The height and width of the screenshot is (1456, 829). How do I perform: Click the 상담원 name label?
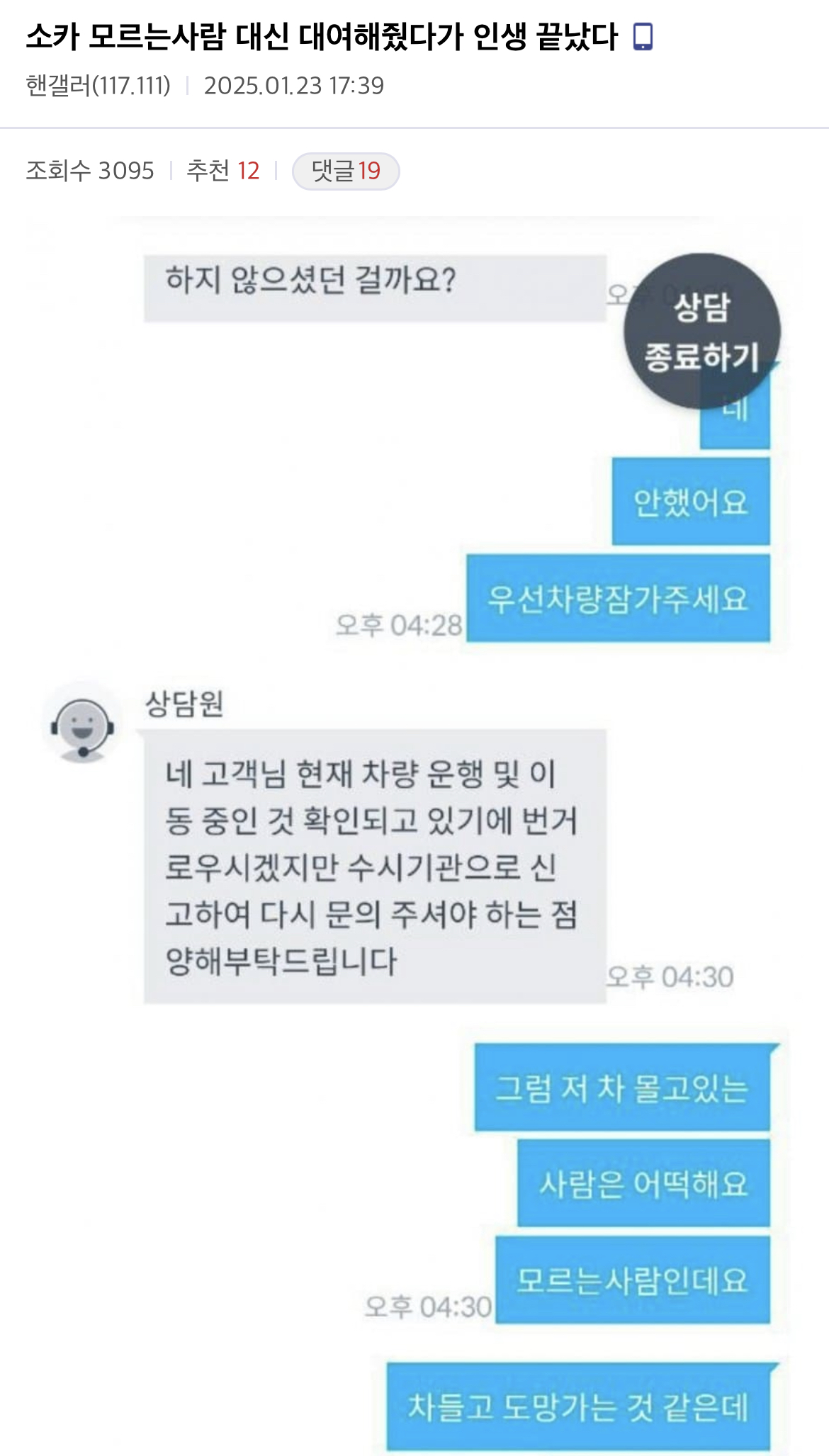[x=184, y=704]
